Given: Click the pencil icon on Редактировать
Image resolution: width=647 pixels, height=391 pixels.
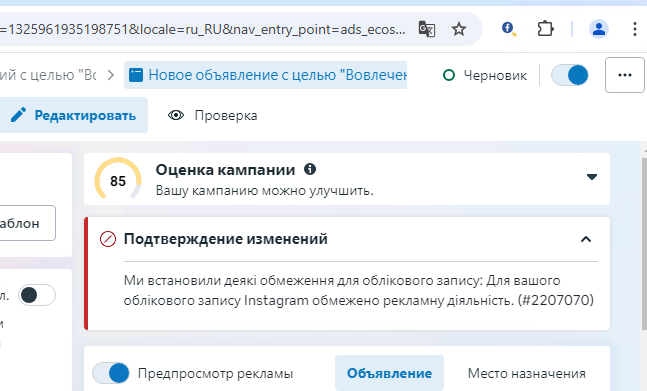Looking at the screenshot, I should [x=18, y=115].
